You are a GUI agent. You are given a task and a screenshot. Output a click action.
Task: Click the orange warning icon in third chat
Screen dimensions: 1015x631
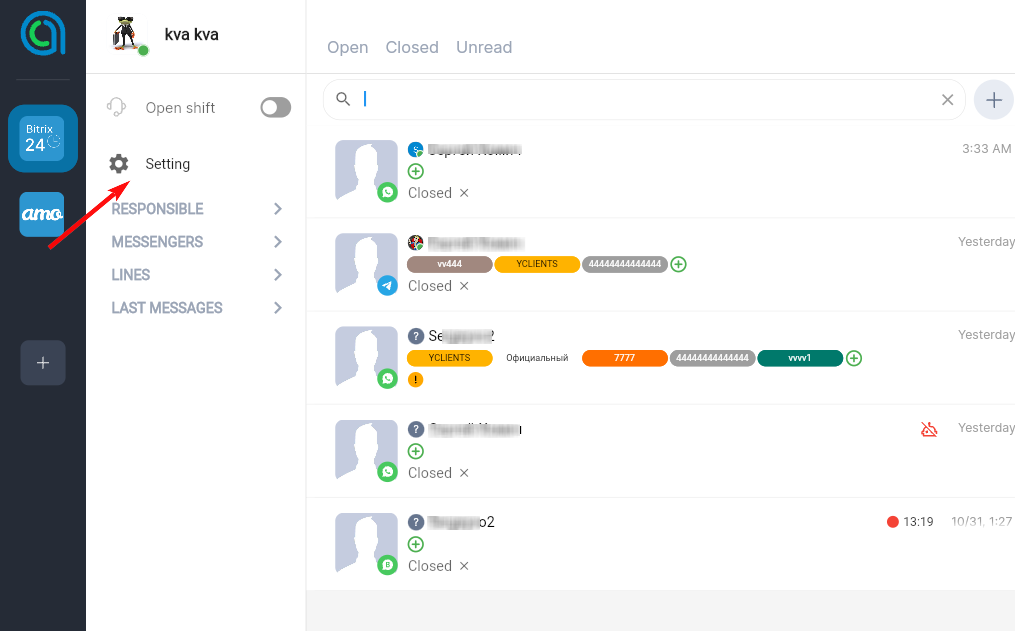tap(416, 380)
